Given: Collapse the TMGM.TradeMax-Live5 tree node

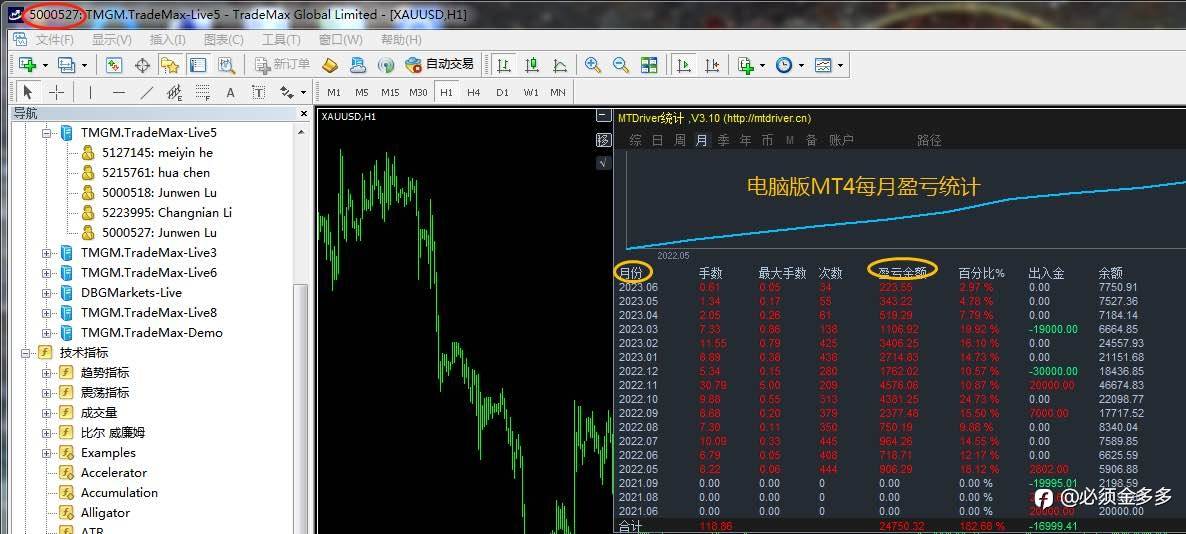Looking at the screenshot, I should [x=47, y=133].
